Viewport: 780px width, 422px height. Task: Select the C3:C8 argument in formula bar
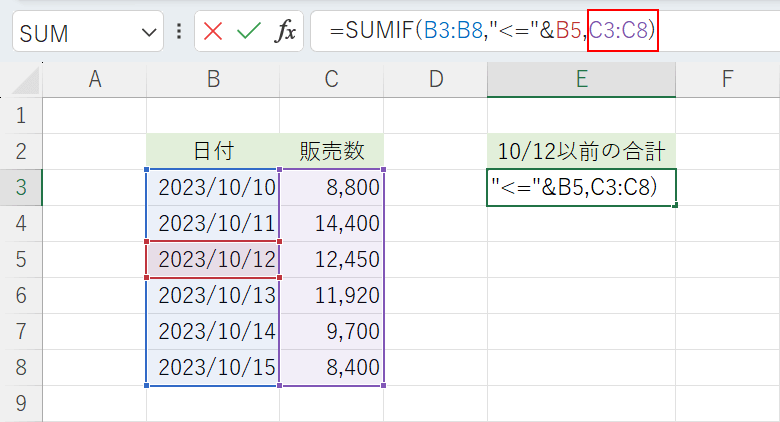click(621, 32)
